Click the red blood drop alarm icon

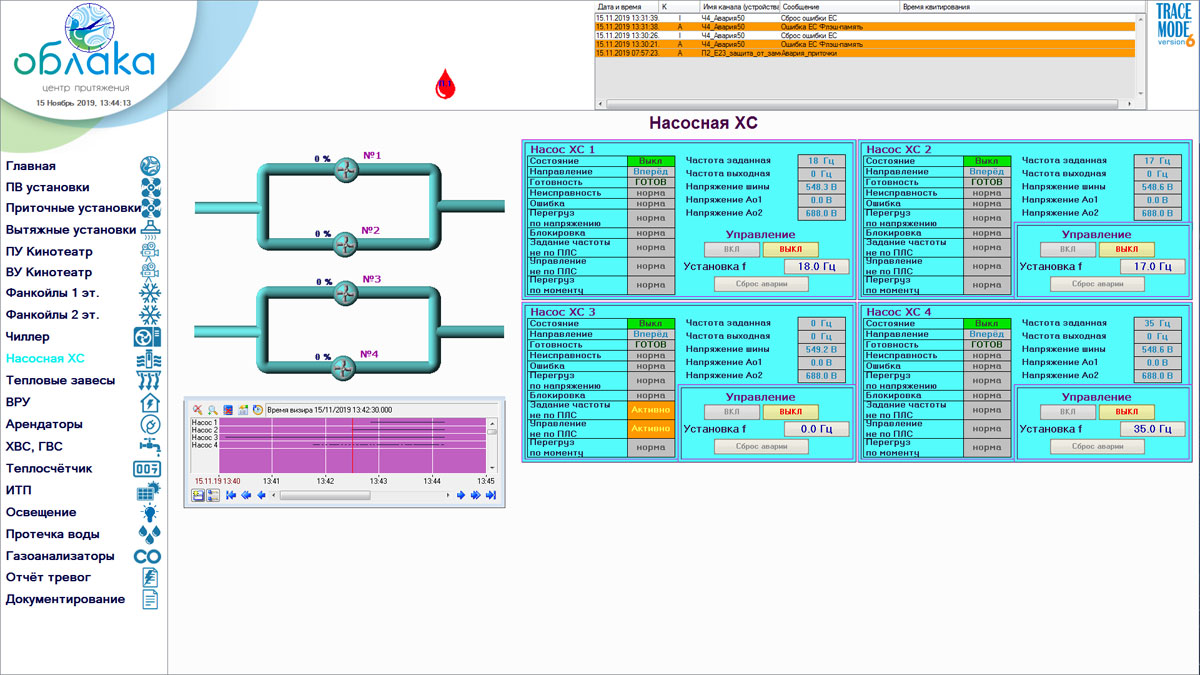click(445, 85)
